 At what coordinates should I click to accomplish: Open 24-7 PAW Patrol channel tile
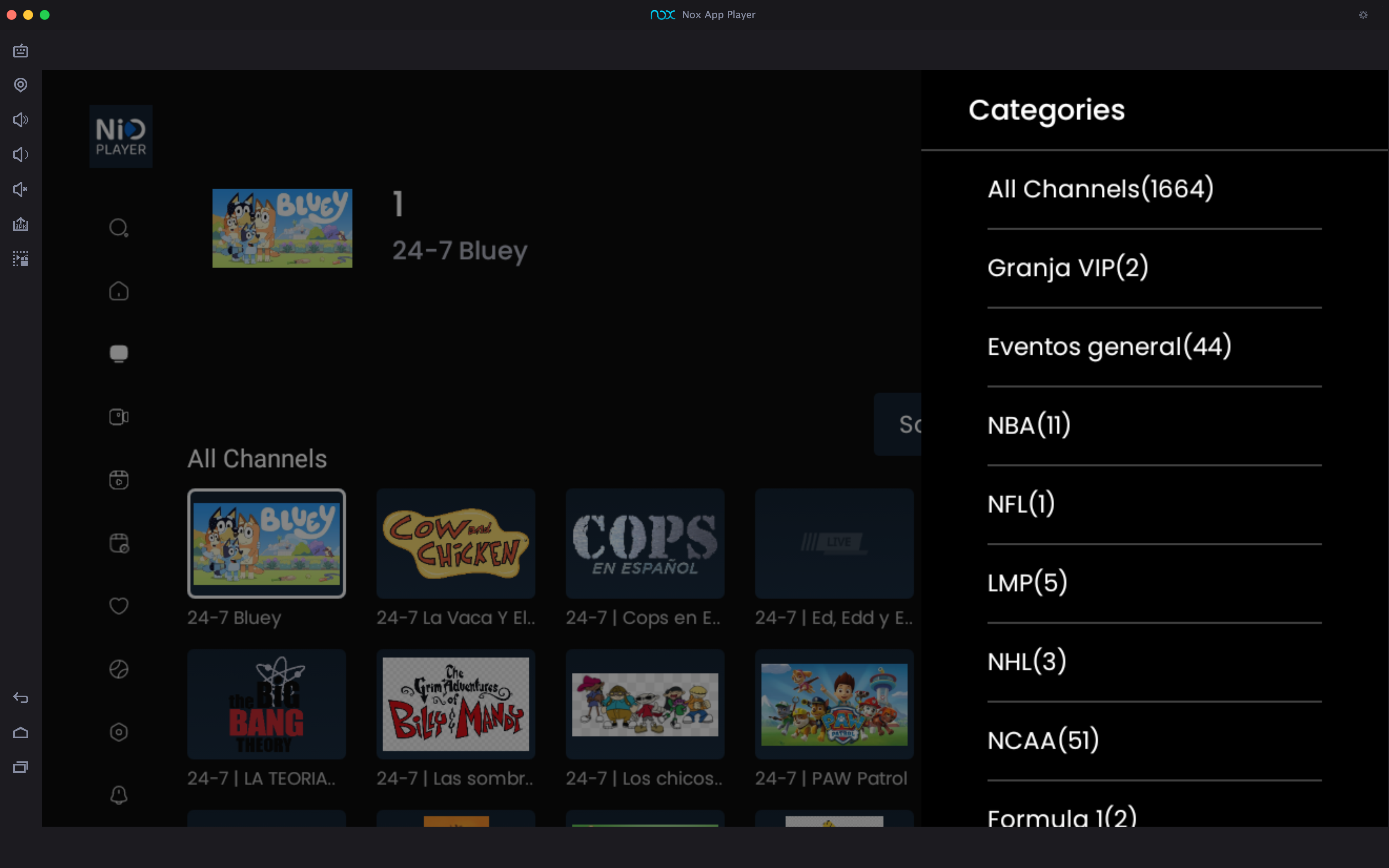click(x=834, y=704)
